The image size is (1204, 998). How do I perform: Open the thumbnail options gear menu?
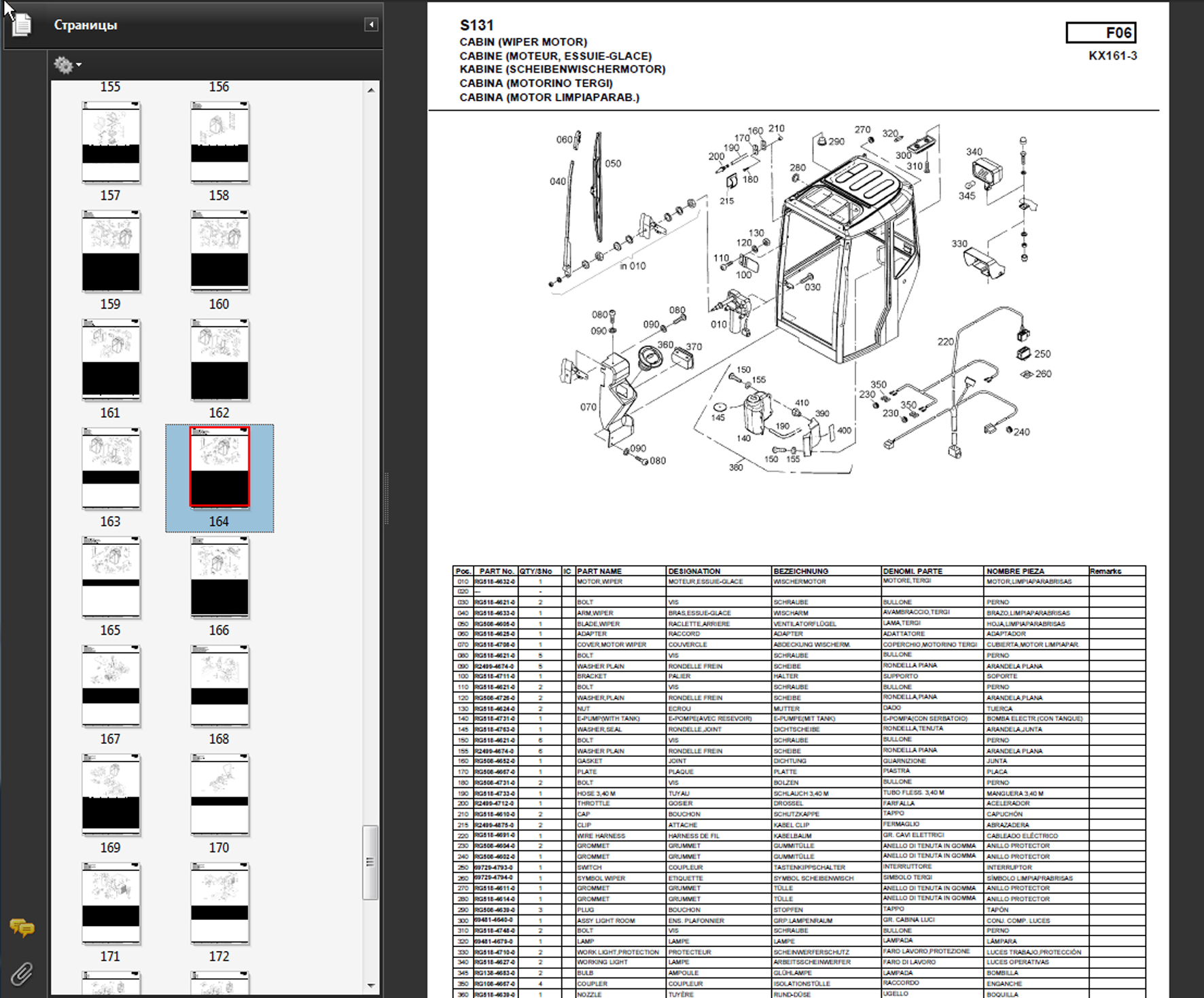[67, 65]
